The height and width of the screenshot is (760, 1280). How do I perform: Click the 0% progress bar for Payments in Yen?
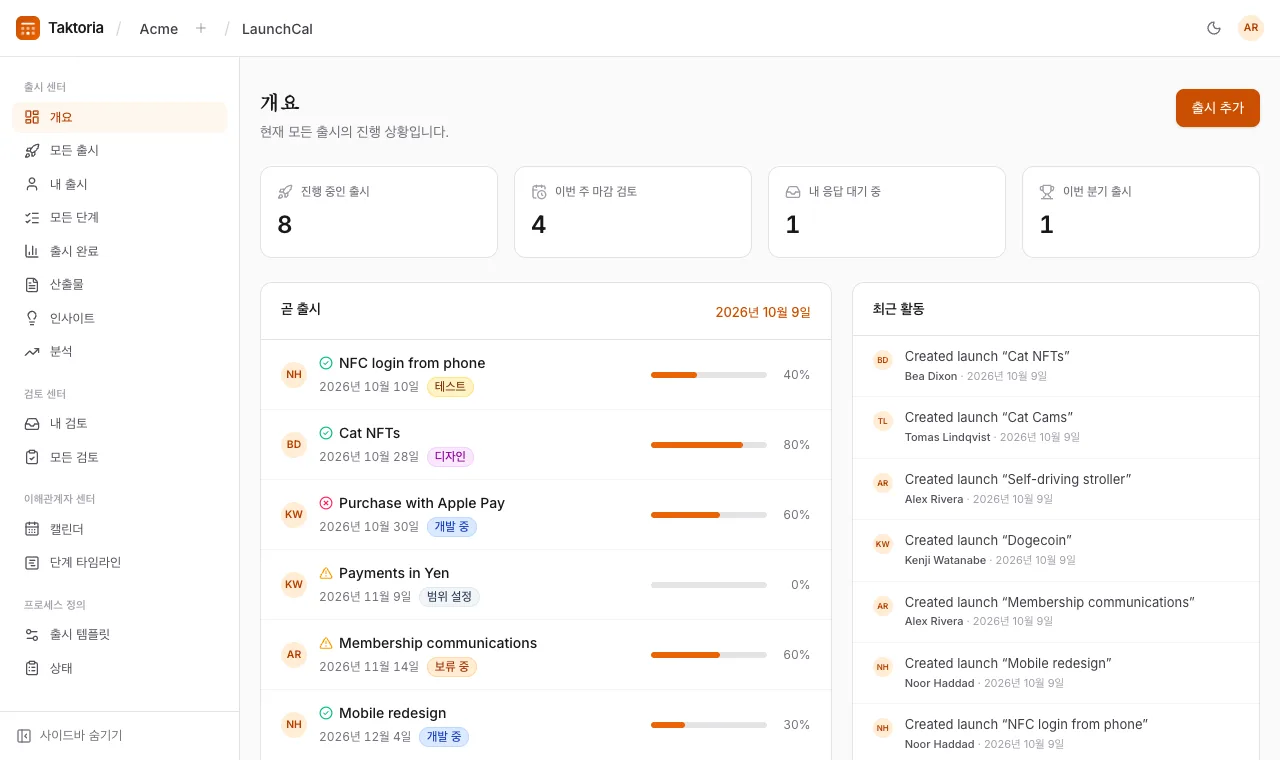[709, 585]
